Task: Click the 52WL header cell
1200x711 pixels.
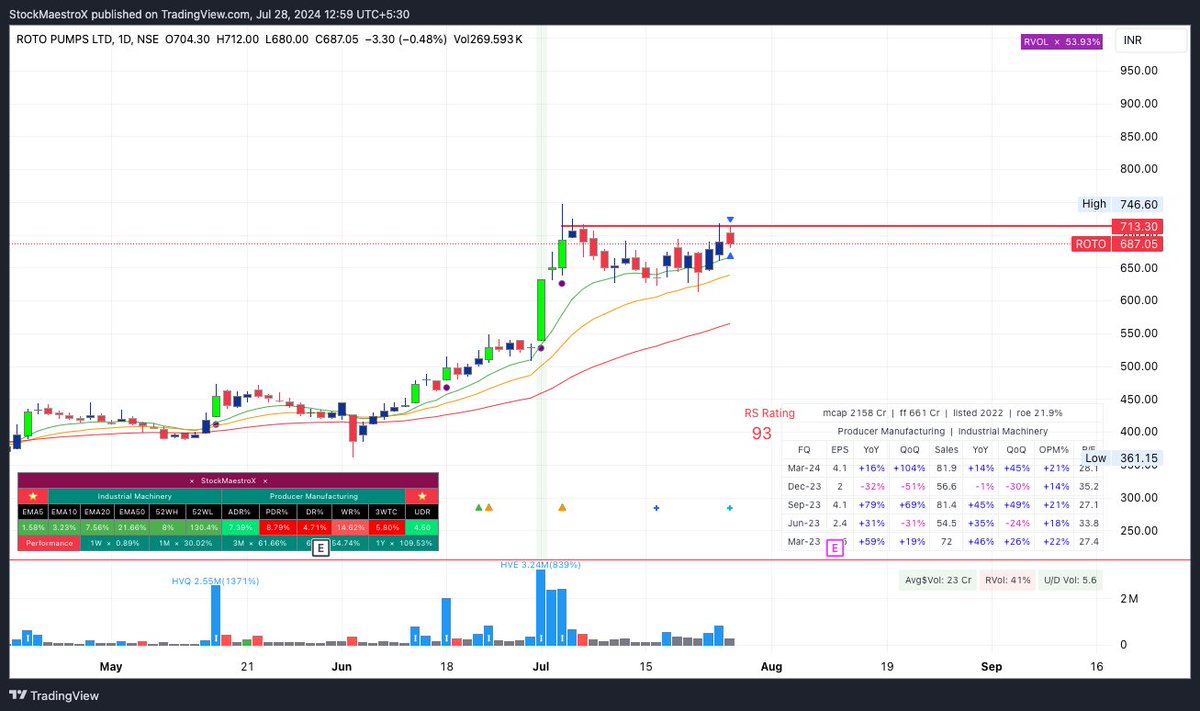Action: [x=205, y=512]
